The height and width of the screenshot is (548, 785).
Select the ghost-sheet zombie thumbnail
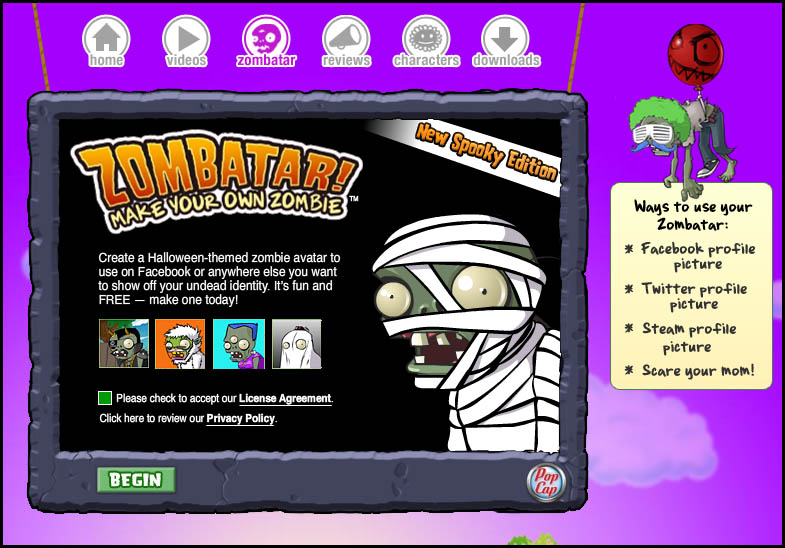click(x=297, y=344)
